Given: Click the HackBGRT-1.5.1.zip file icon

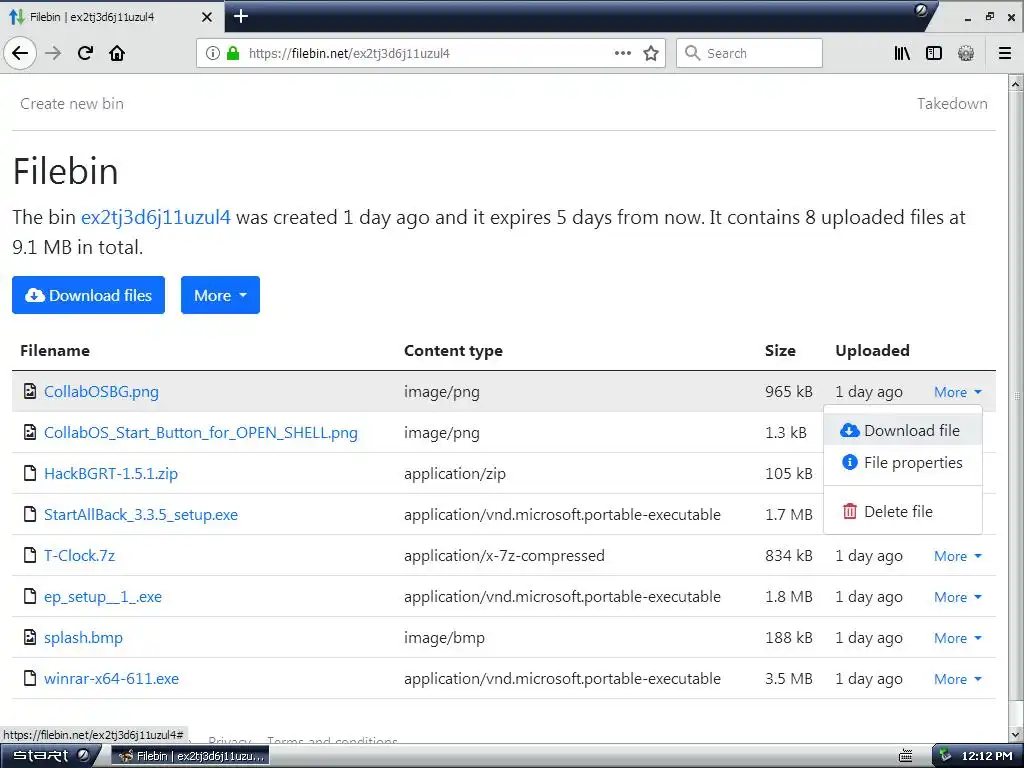Looking at the screenshot, I should [x=29, y=473].
